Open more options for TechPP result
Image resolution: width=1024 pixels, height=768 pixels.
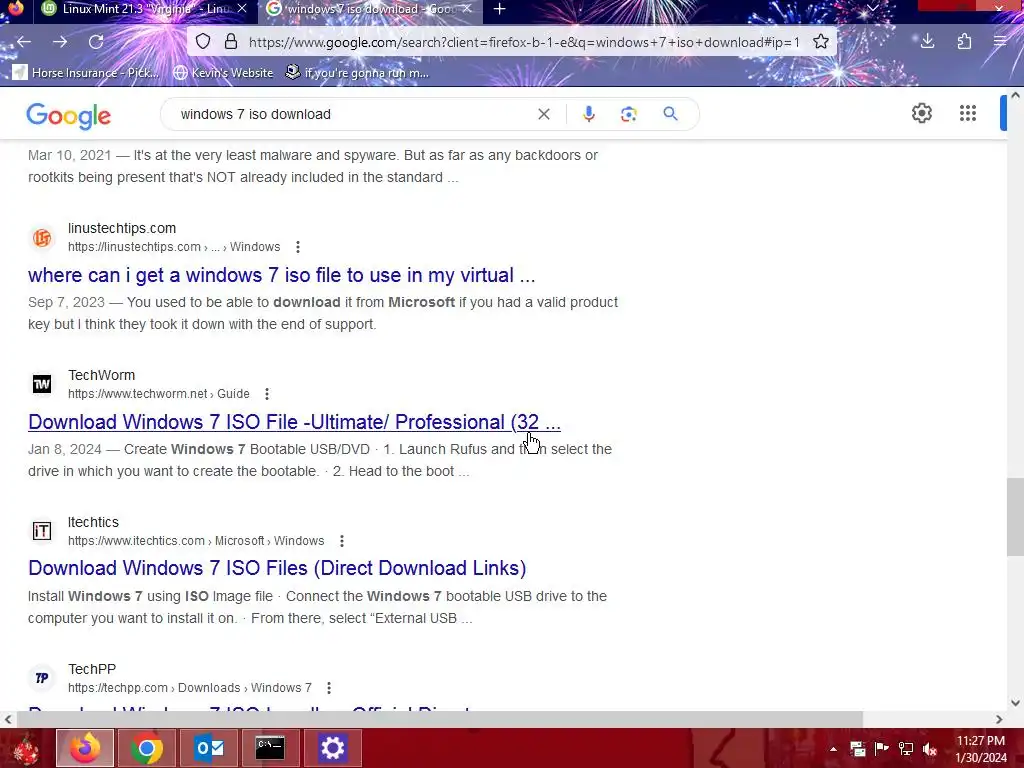pos(328,688)
